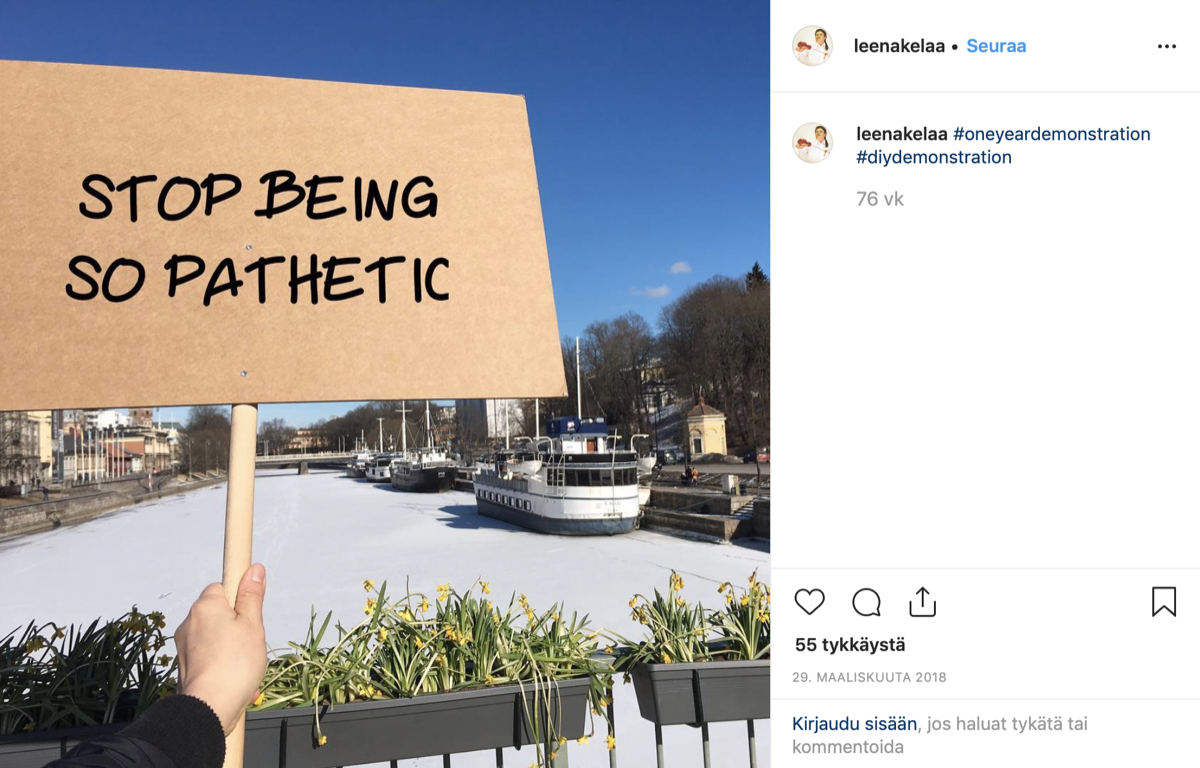
Task: Open the avatar beside the caption
Action: point(812,143)
